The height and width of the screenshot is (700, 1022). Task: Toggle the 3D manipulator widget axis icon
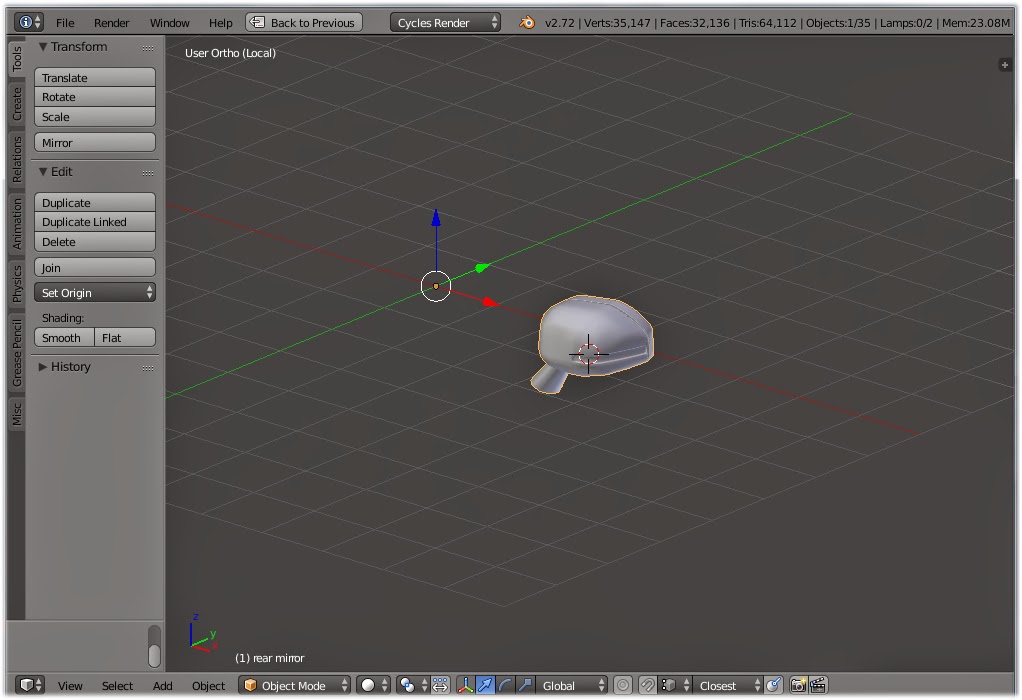click(x=465, y=686)
